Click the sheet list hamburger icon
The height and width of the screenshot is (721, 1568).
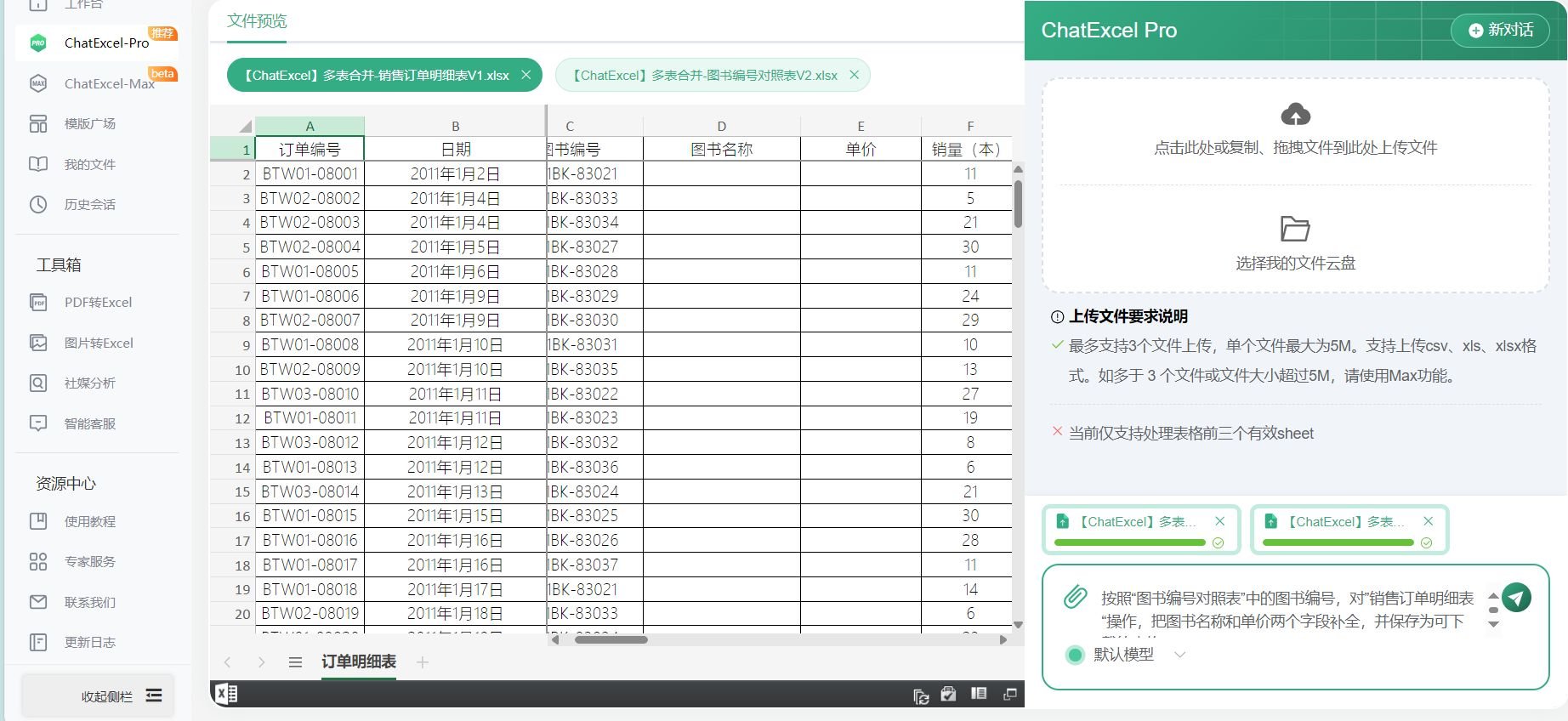point(295,662)
